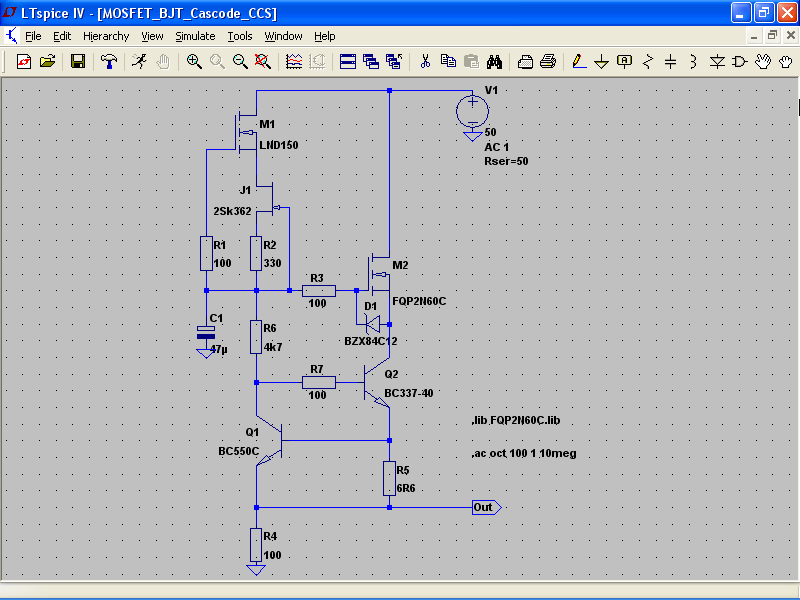Place a Ground symbol from the toolbar
Screen dimensions: 800x600
pos(602,62)
